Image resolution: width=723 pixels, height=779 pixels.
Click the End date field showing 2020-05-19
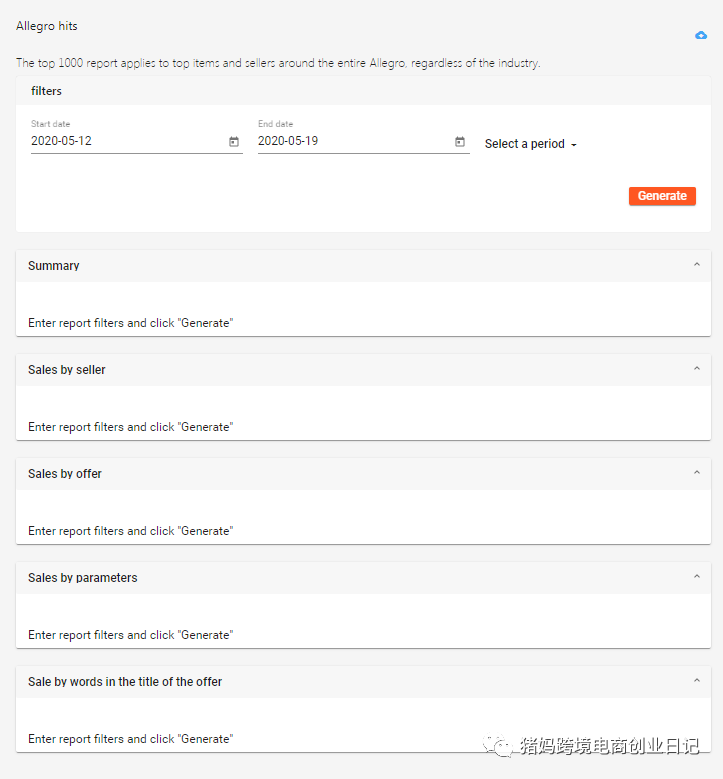364,141
